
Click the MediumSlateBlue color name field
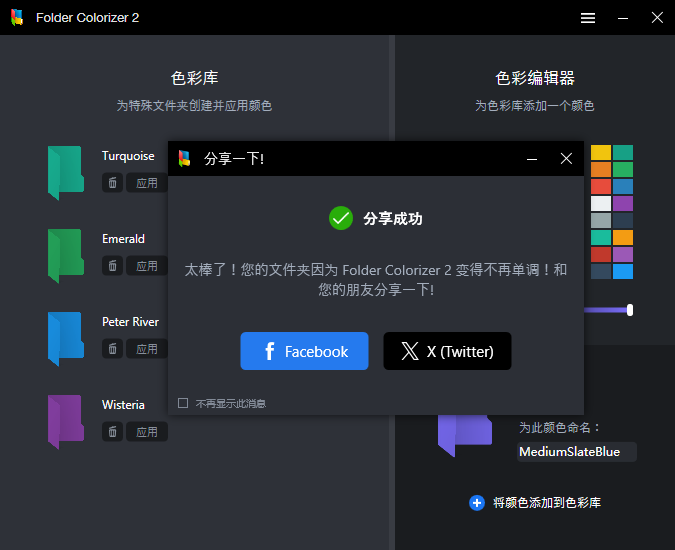pos(576,452)
